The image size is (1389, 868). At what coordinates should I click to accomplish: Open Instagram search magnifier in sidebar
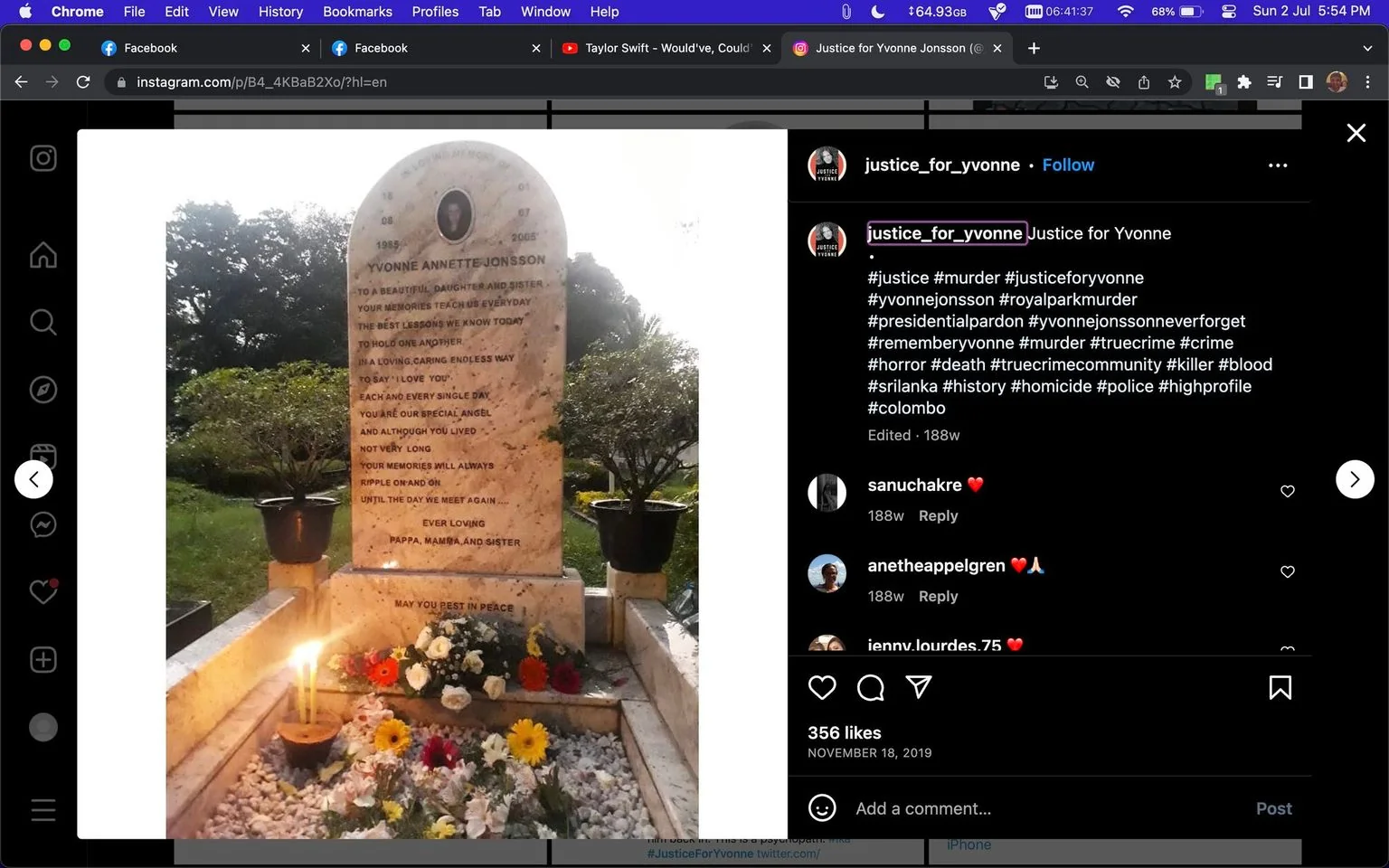coord(43,322)
